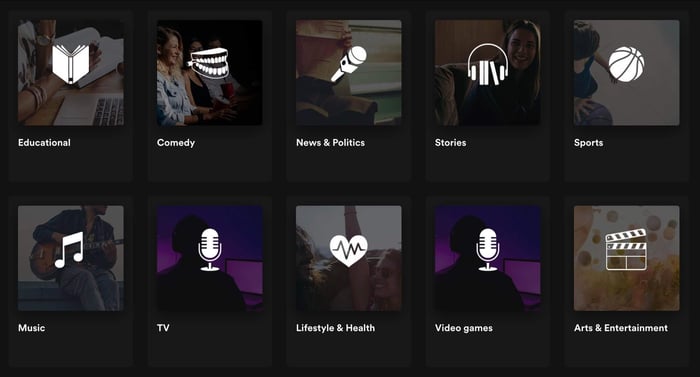Image resolution: width=700 pixels, height=377 pixels.
Task: Select the News & Politics label
Action: [330, 142]
